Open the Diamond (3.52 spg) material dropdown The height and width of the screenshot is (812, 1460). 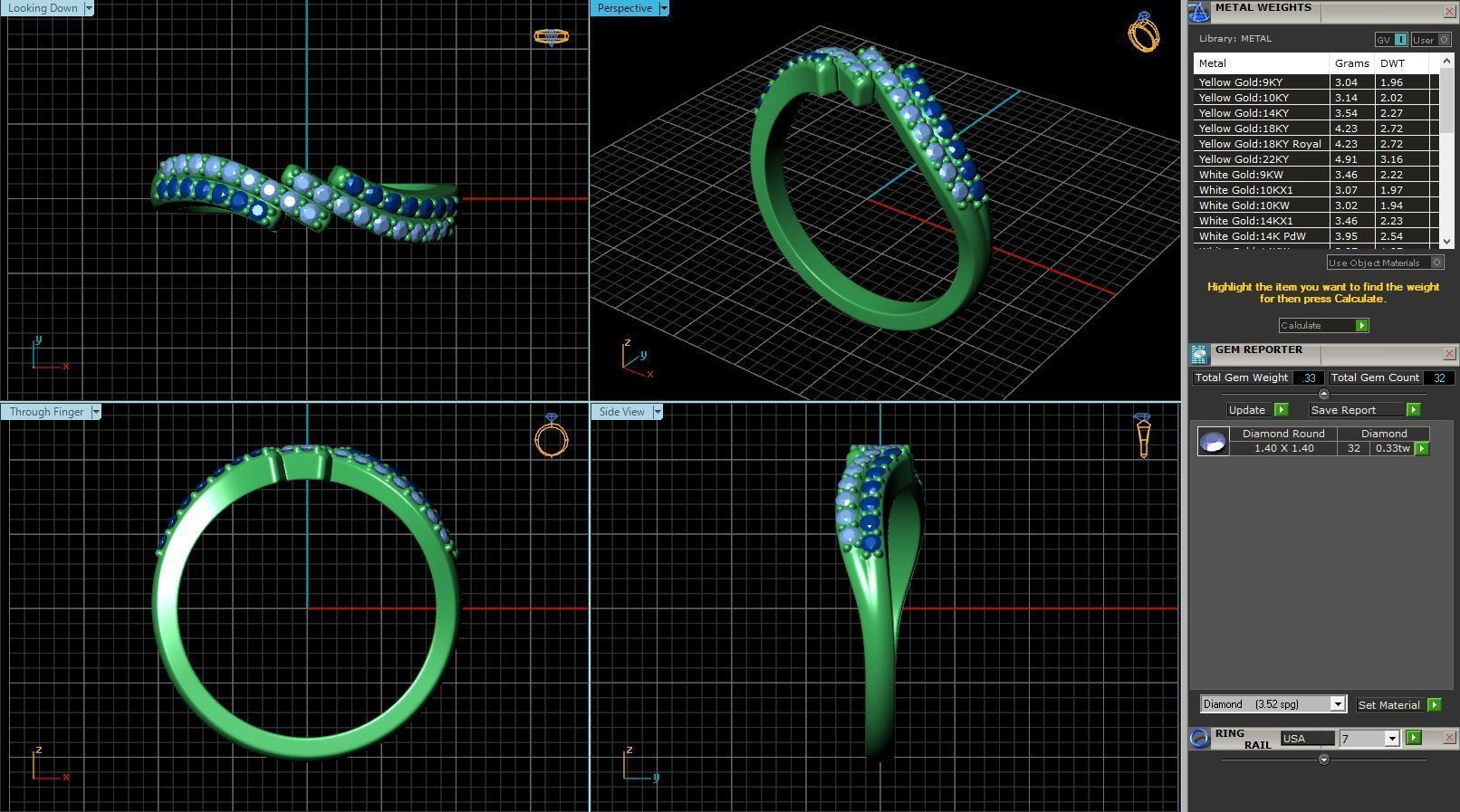(x=1338, y=704)
